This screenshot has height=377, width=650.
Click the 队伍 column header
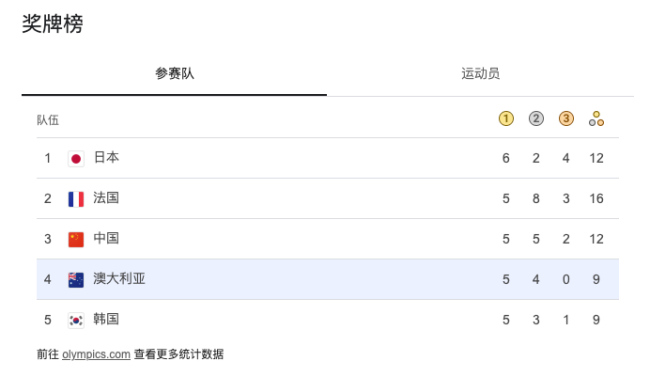click(x=48, y=120)
